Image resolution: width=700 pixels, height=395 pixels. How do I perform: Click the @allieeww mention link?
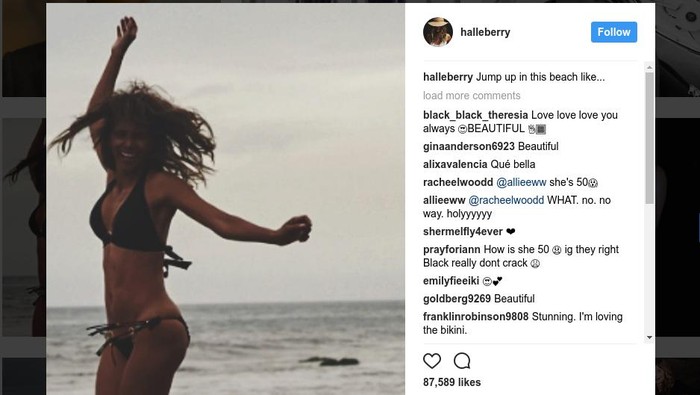pos(521,182)
